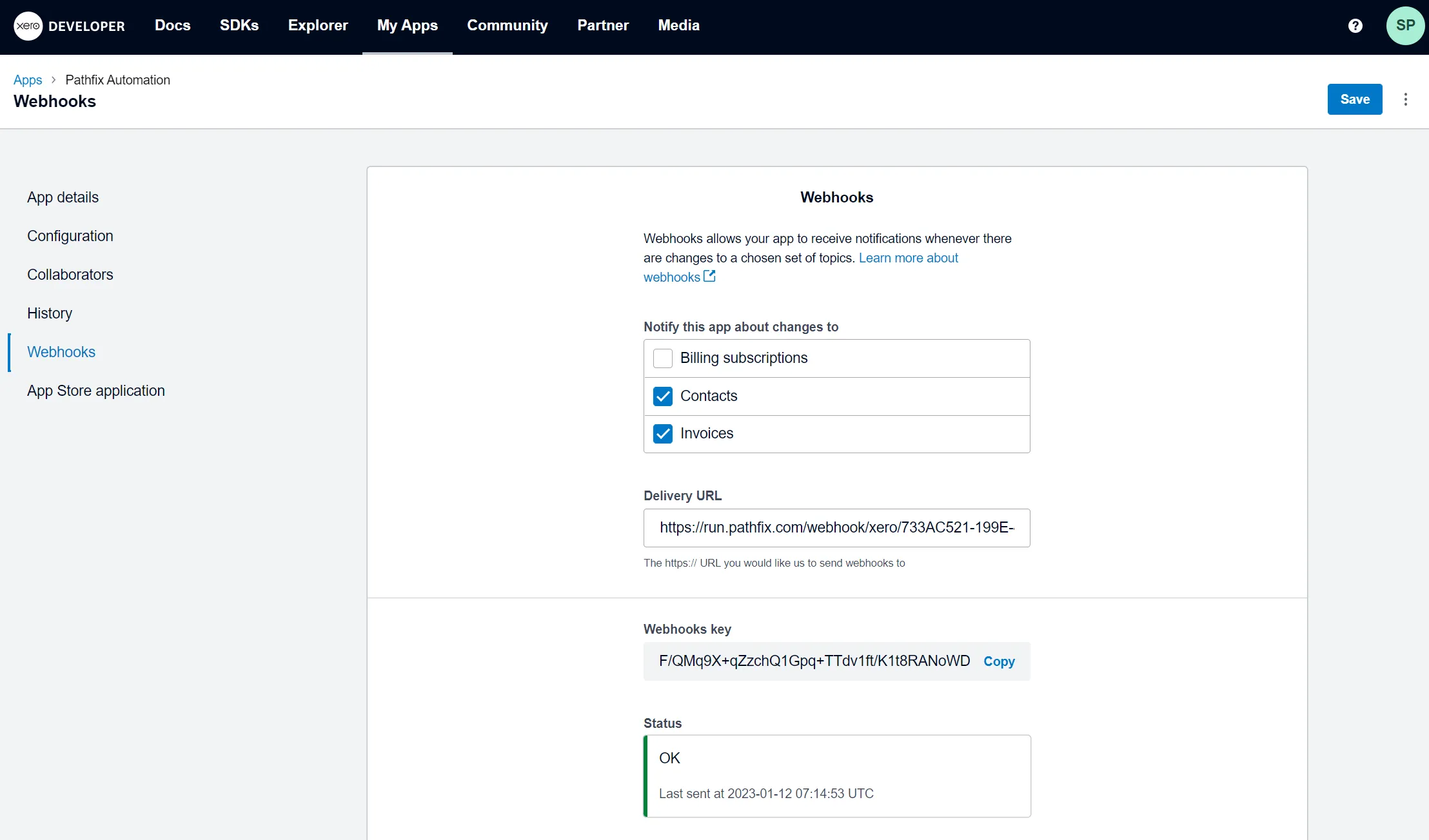The width and height of the screenshot is (1429, 840).
Task: Open Collaborators in the sidebar
Action: coord(70,275)
